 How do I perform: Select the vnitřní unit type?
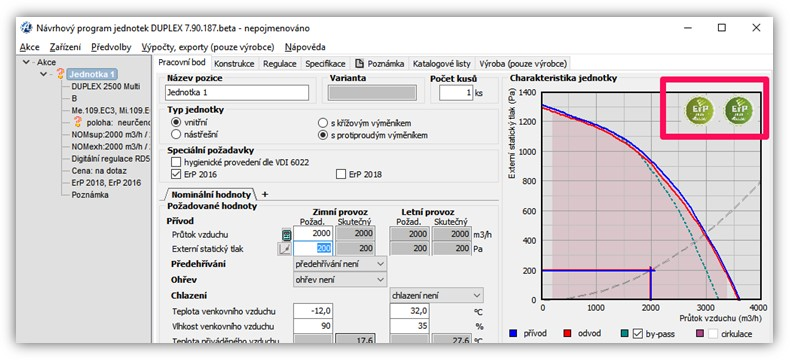[x=176, y=122]
